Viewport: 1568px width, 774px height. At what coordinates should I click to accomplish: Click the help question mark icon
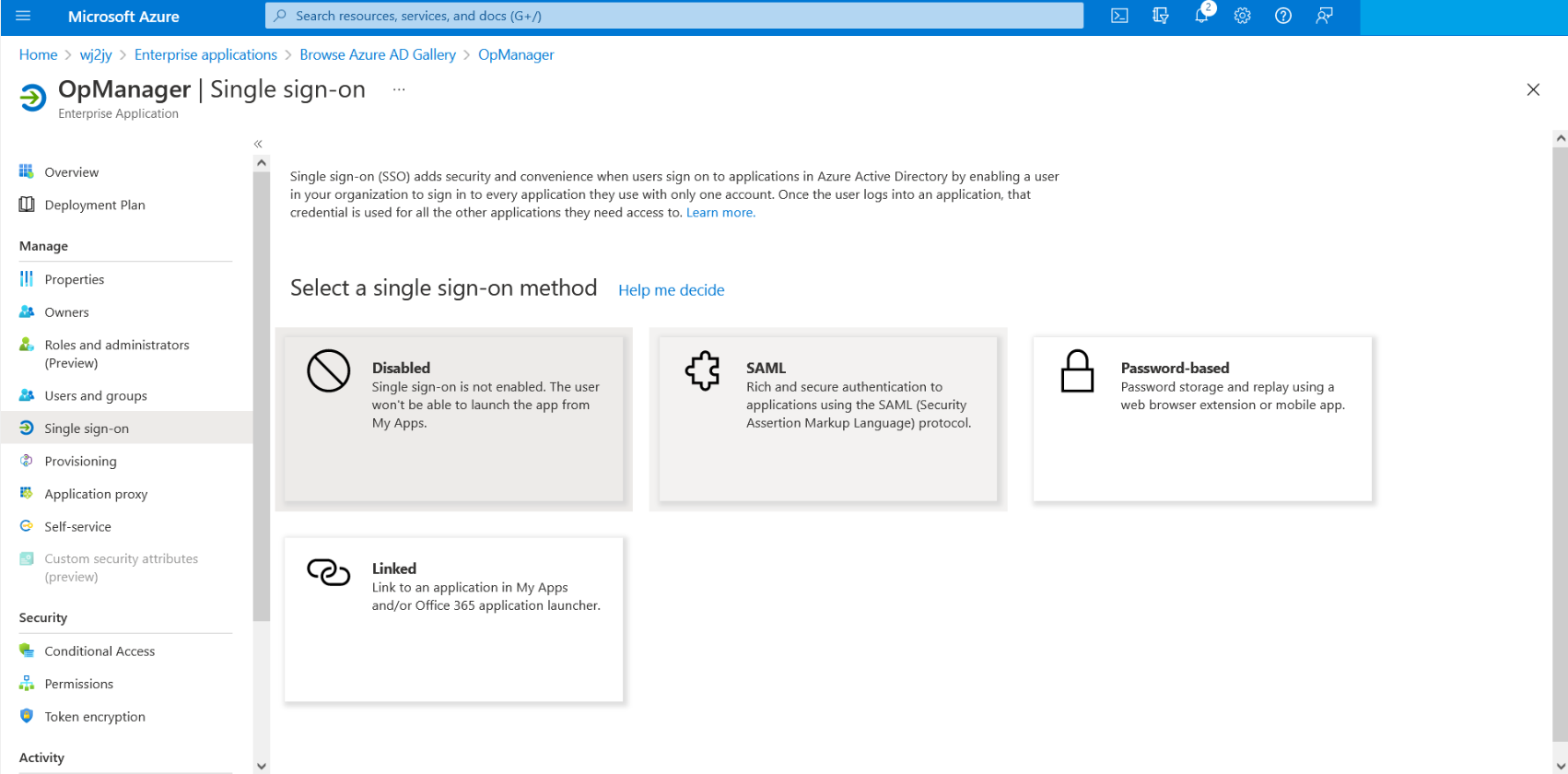(x=1283, y=16)
